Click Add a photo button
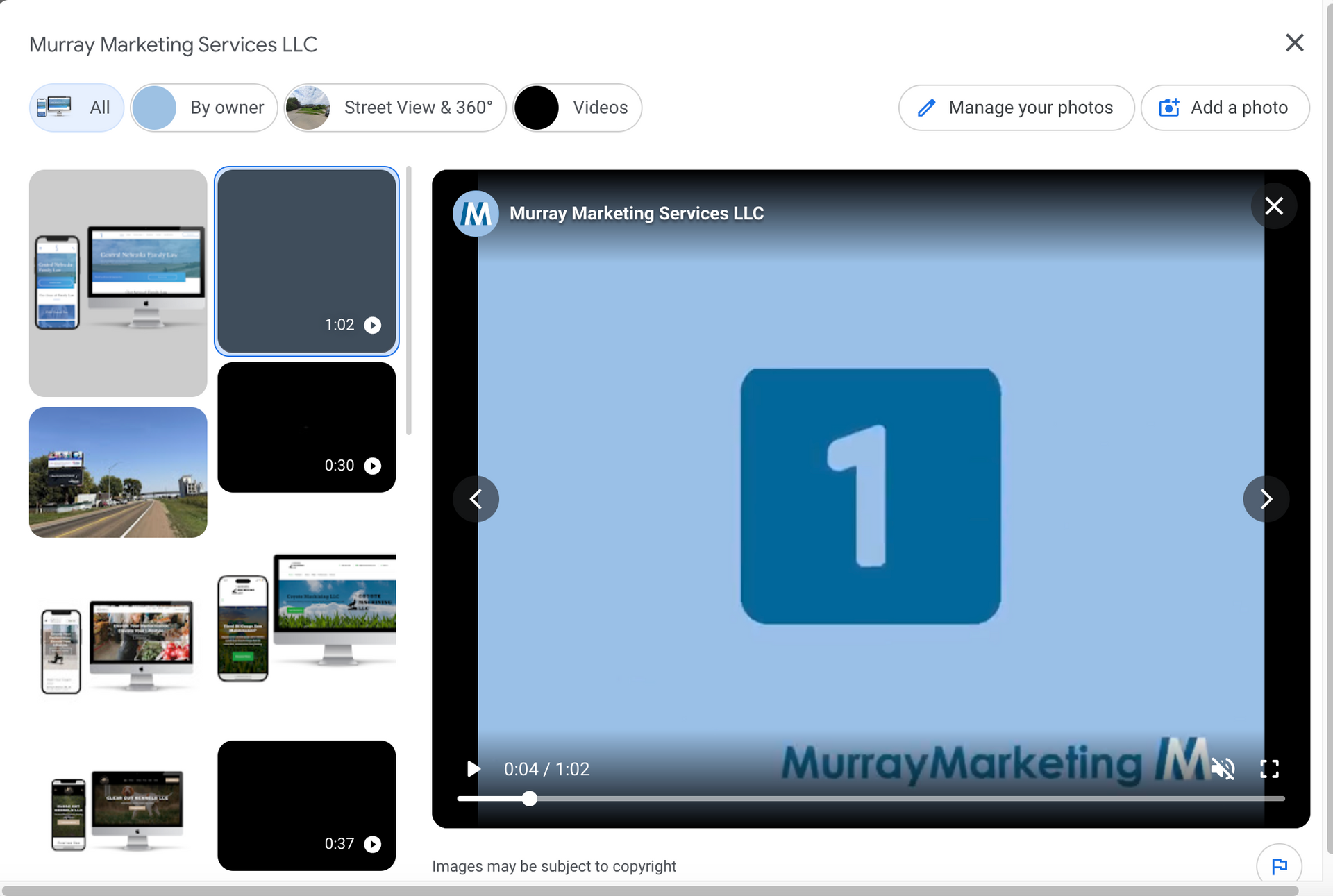This screenshot has width=1333, height=896. click(x=1225, y=108)
